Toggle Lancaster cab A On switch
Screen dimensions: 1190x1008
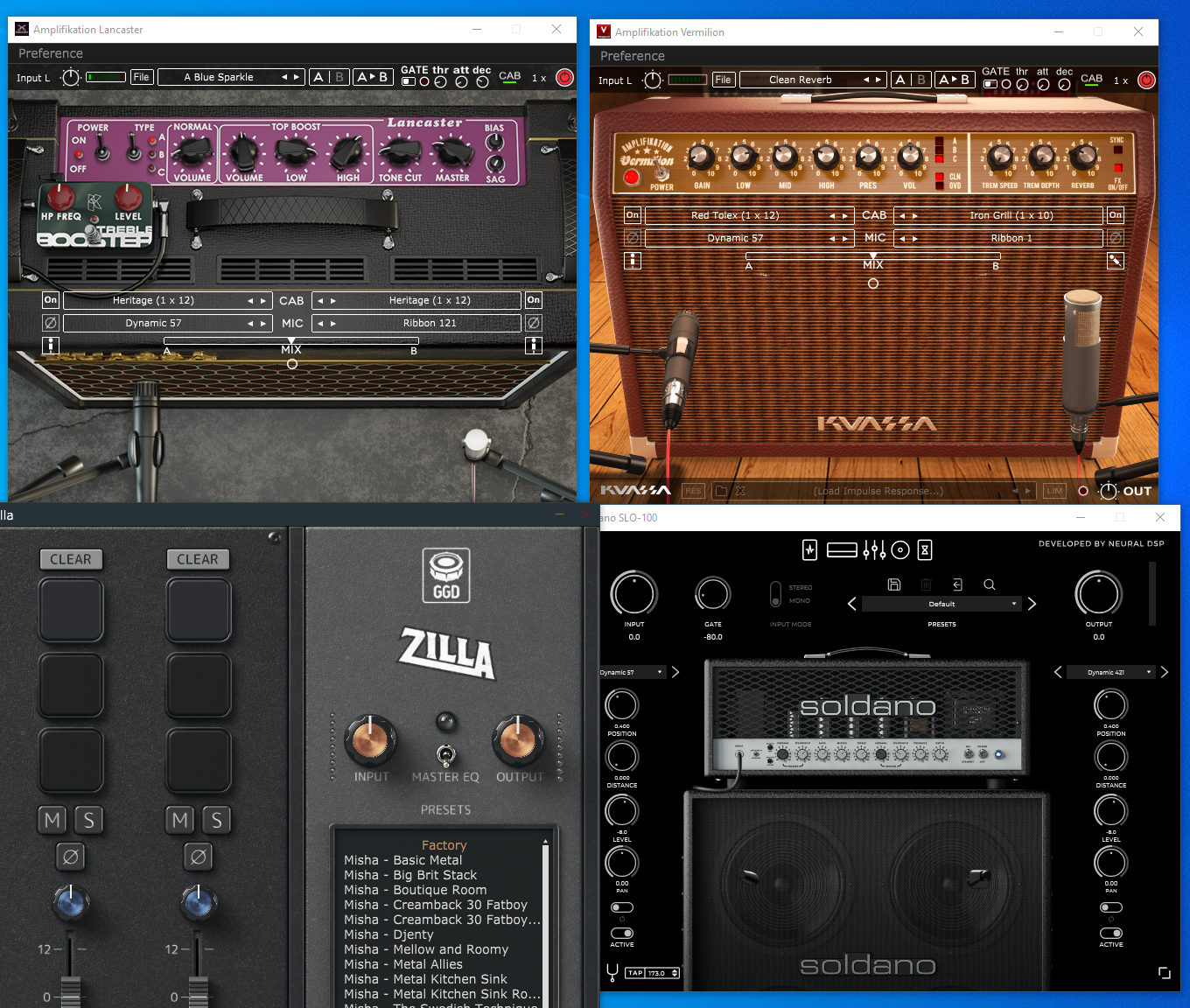tap(51, 300)
